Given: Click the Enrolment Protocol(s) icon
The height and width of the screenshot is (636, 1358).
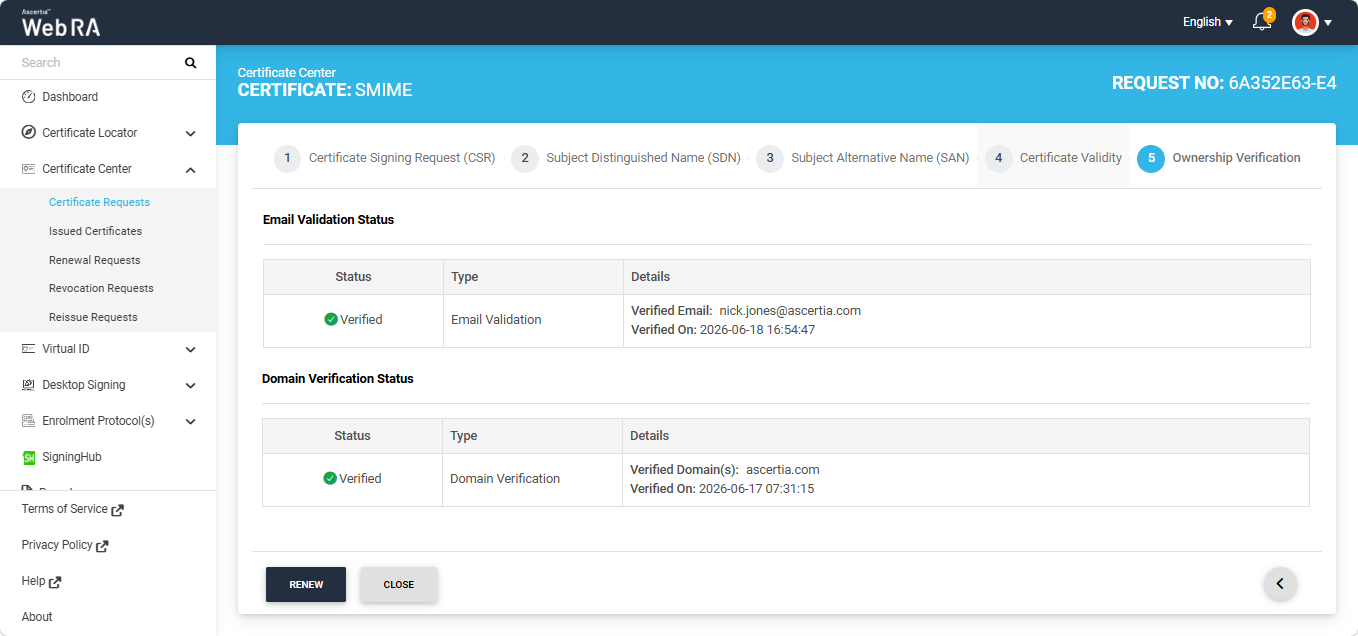Looking at the screenshot, I should pos(28,421).
